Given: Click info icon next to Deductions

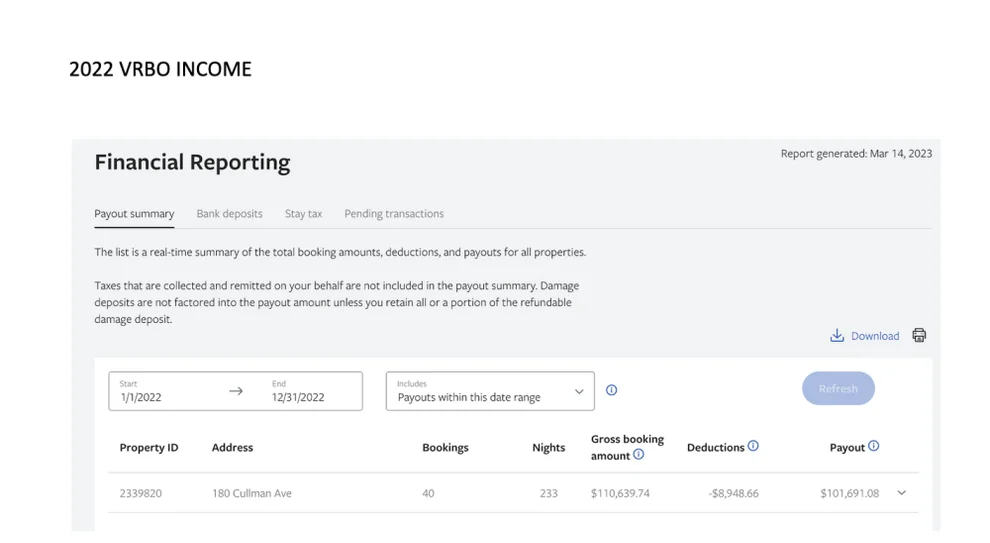Looking at the screenshot, I should [753, 446].
